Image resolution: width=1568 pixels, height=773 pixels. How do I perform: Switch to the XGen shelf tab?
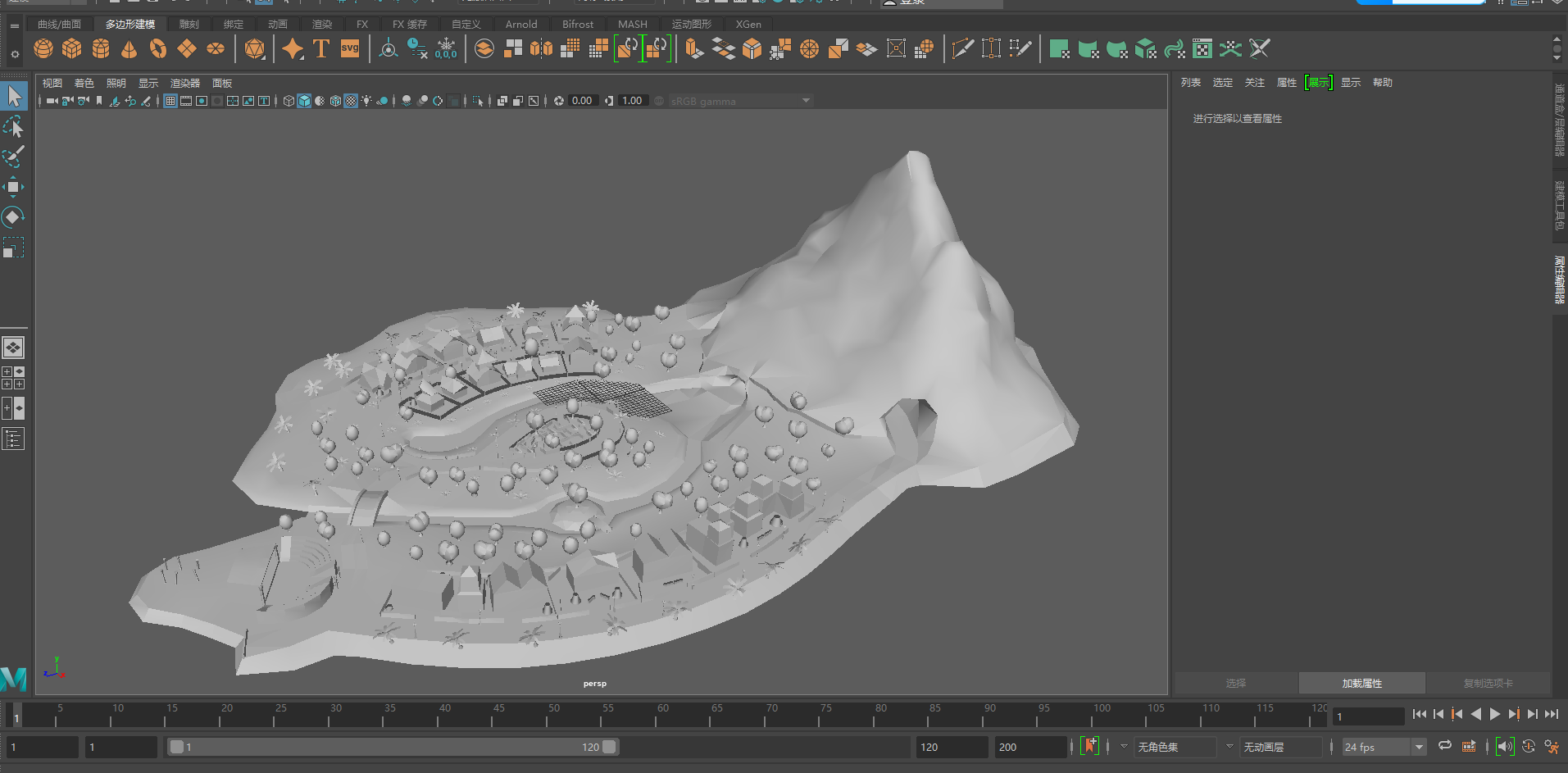748,25
